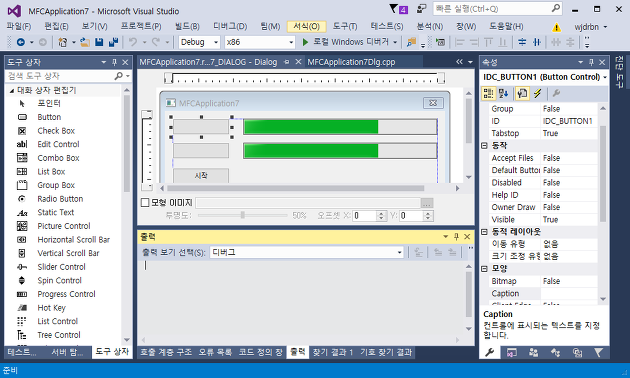Open the 파일(F) menu
630x378 pixels.
pos(19,27)
